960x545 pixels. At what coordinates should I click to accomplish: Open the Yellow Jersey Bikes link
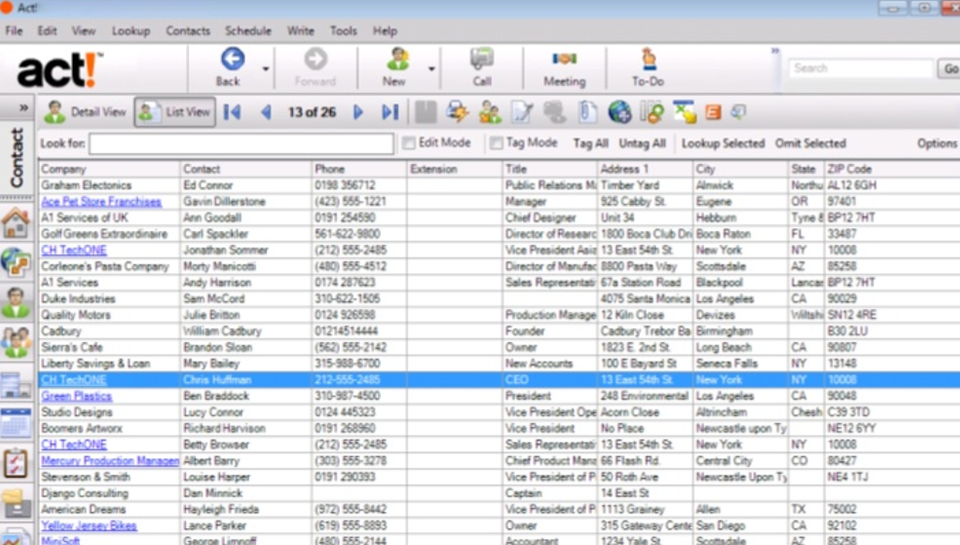pos(89,525)
